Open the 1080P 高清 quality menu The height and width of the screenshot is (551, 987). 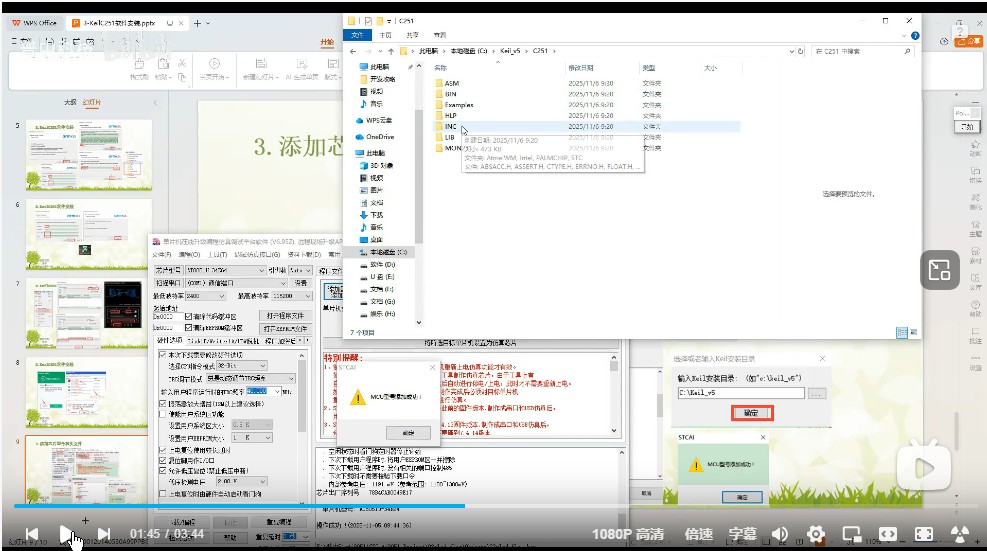pos(627,534)
